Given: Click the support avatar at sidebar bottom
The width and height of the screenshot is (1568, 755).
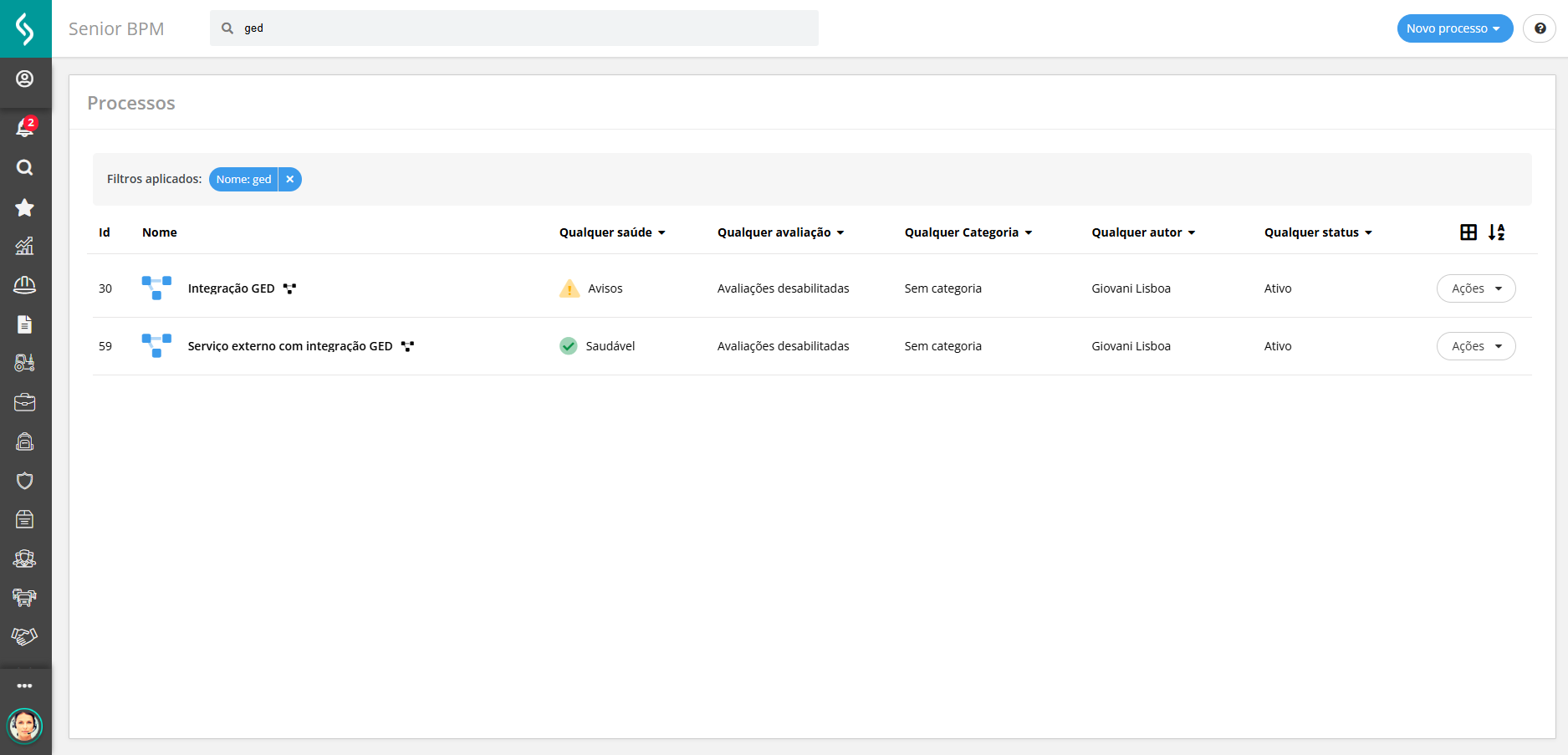Looking at the screenshot, I should point(25,726).
